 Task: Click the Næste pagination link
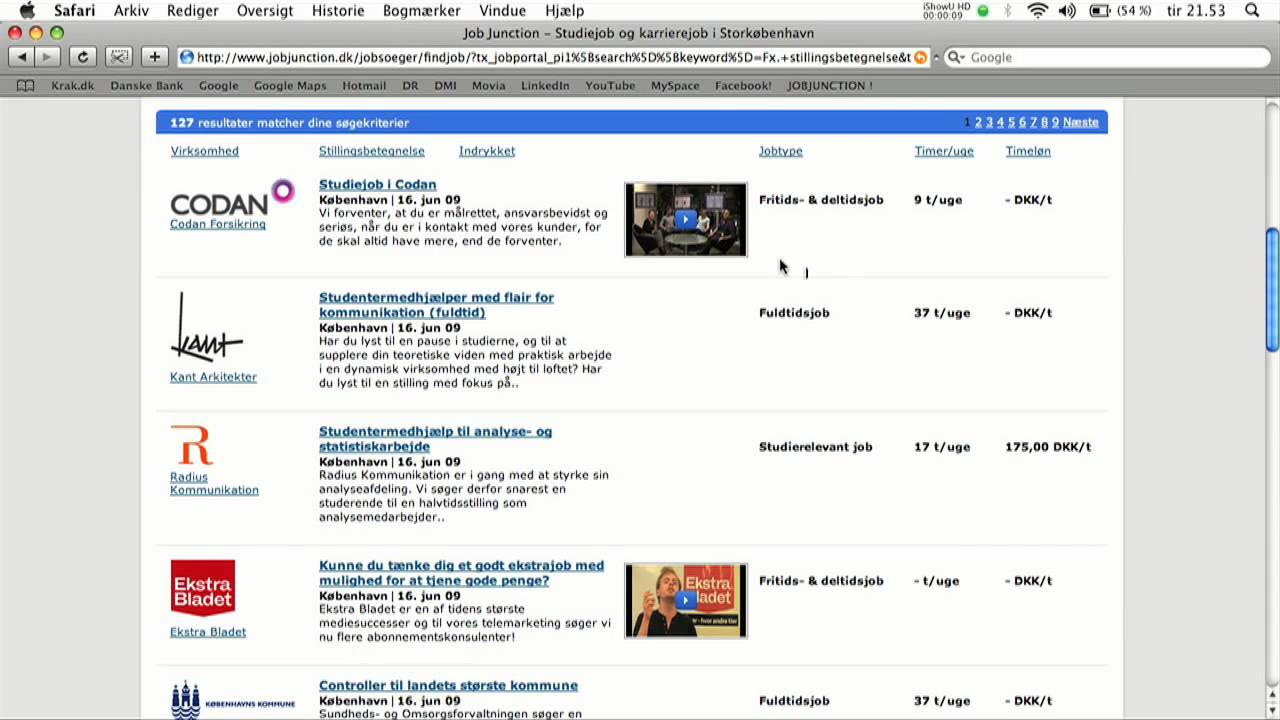point(1081,122)
